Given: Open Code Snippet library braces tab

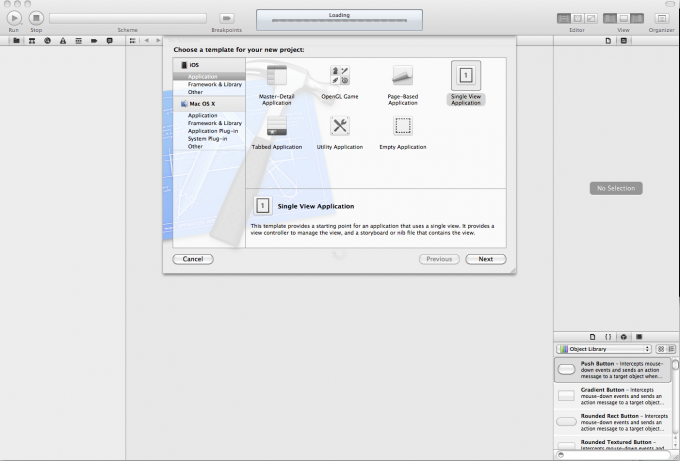Looking at the screenshot, I should click(x=608, y=337).
